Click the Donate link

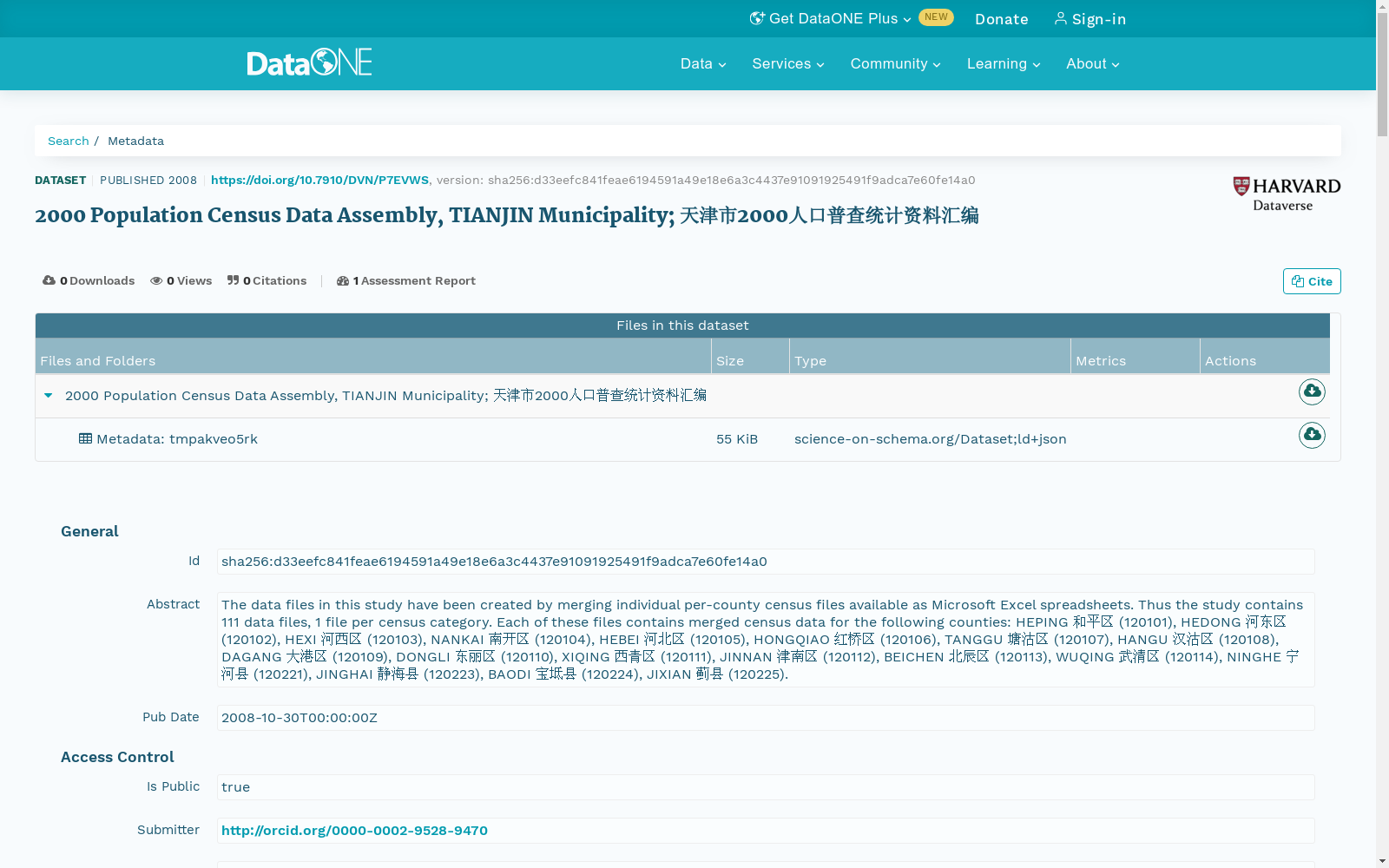coord(1001,19)
